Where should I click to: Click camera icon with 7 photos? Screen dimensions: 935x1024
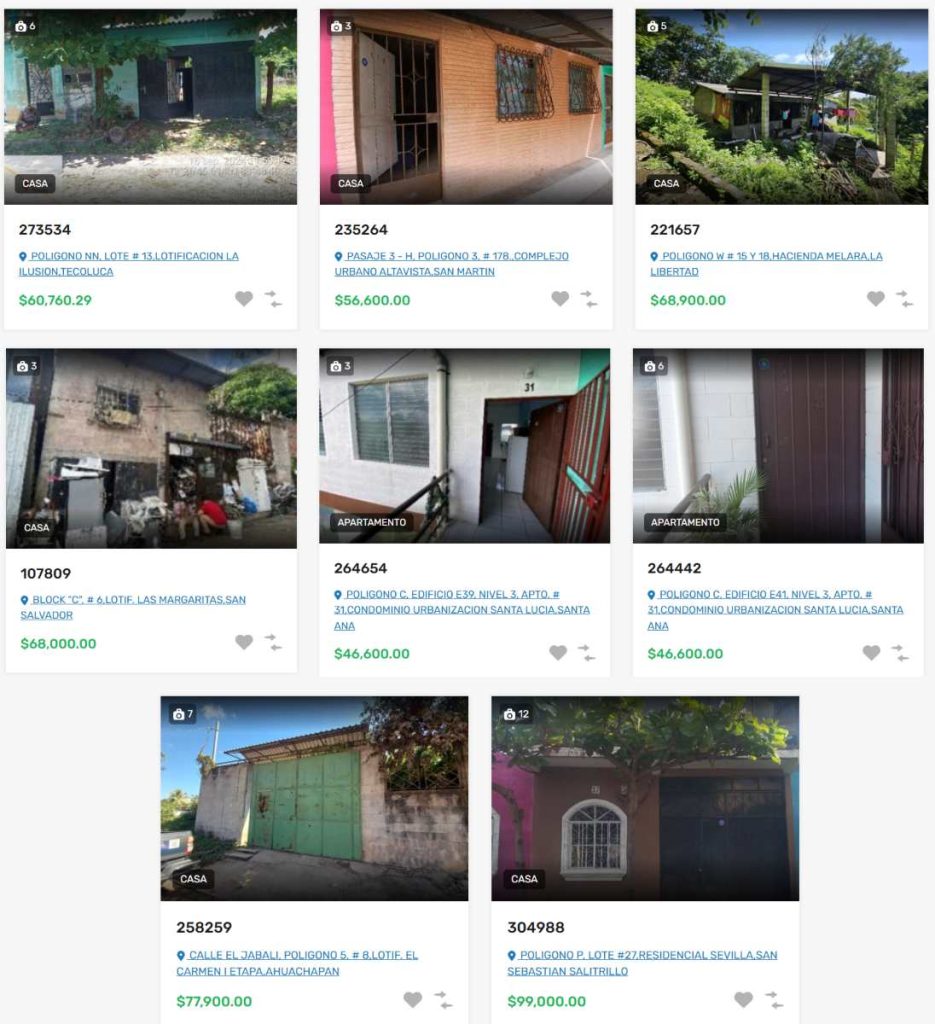183,714
